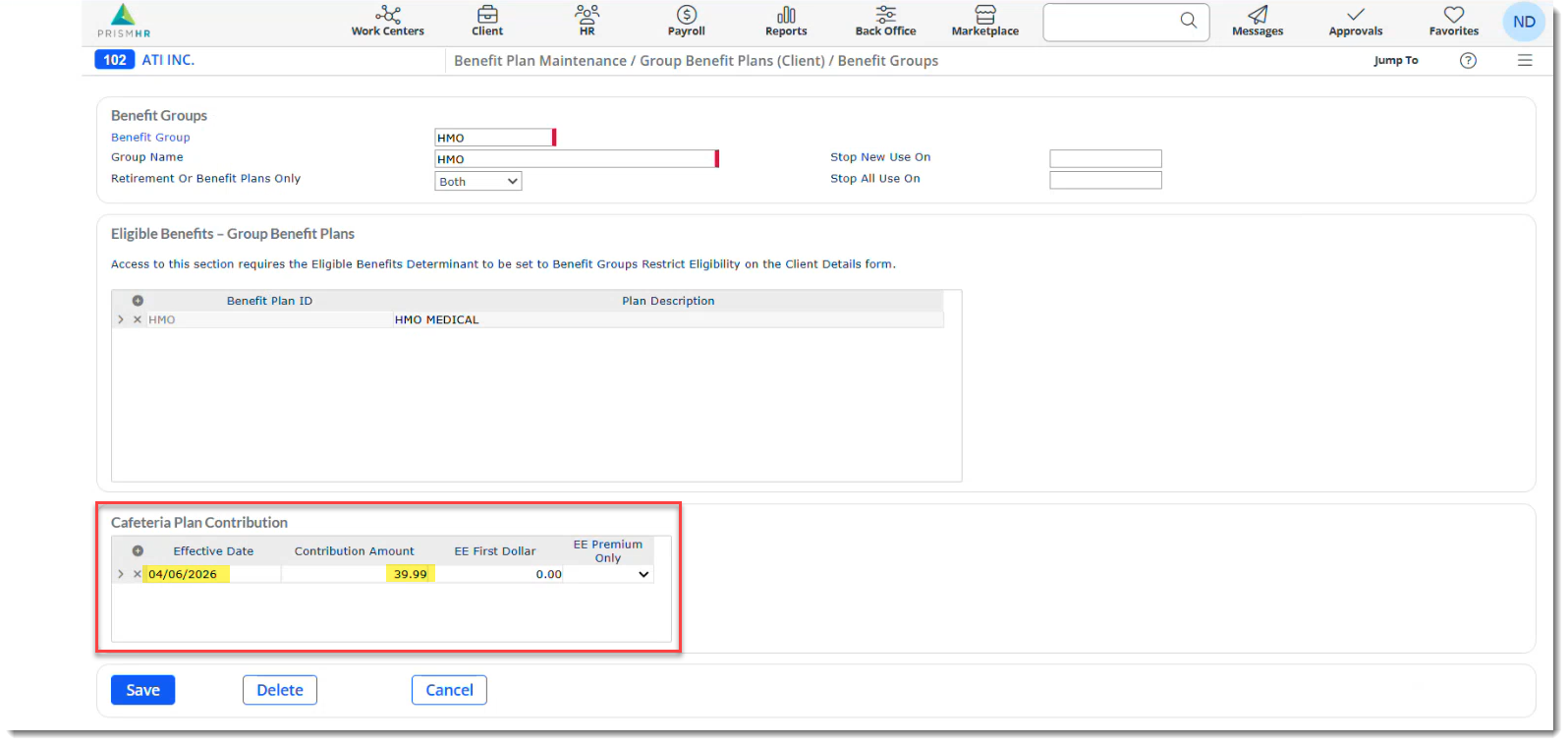Open the Jump To menu

[x=1395, y=61]
